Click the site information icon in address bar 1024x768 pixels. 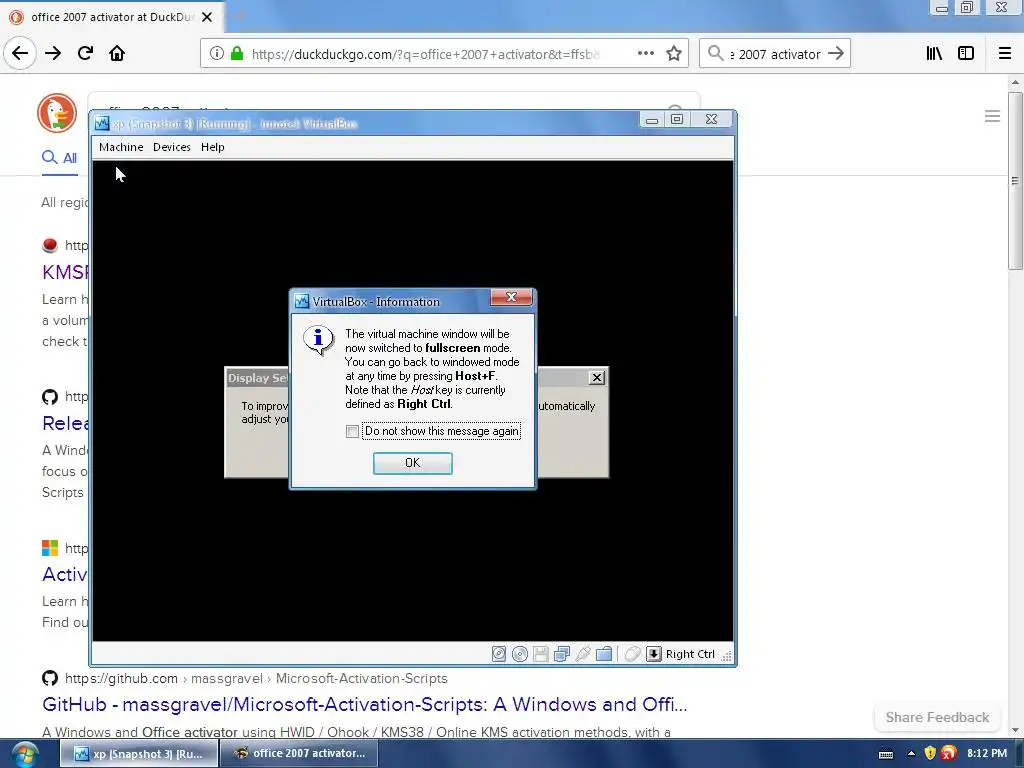coord(217,54)
